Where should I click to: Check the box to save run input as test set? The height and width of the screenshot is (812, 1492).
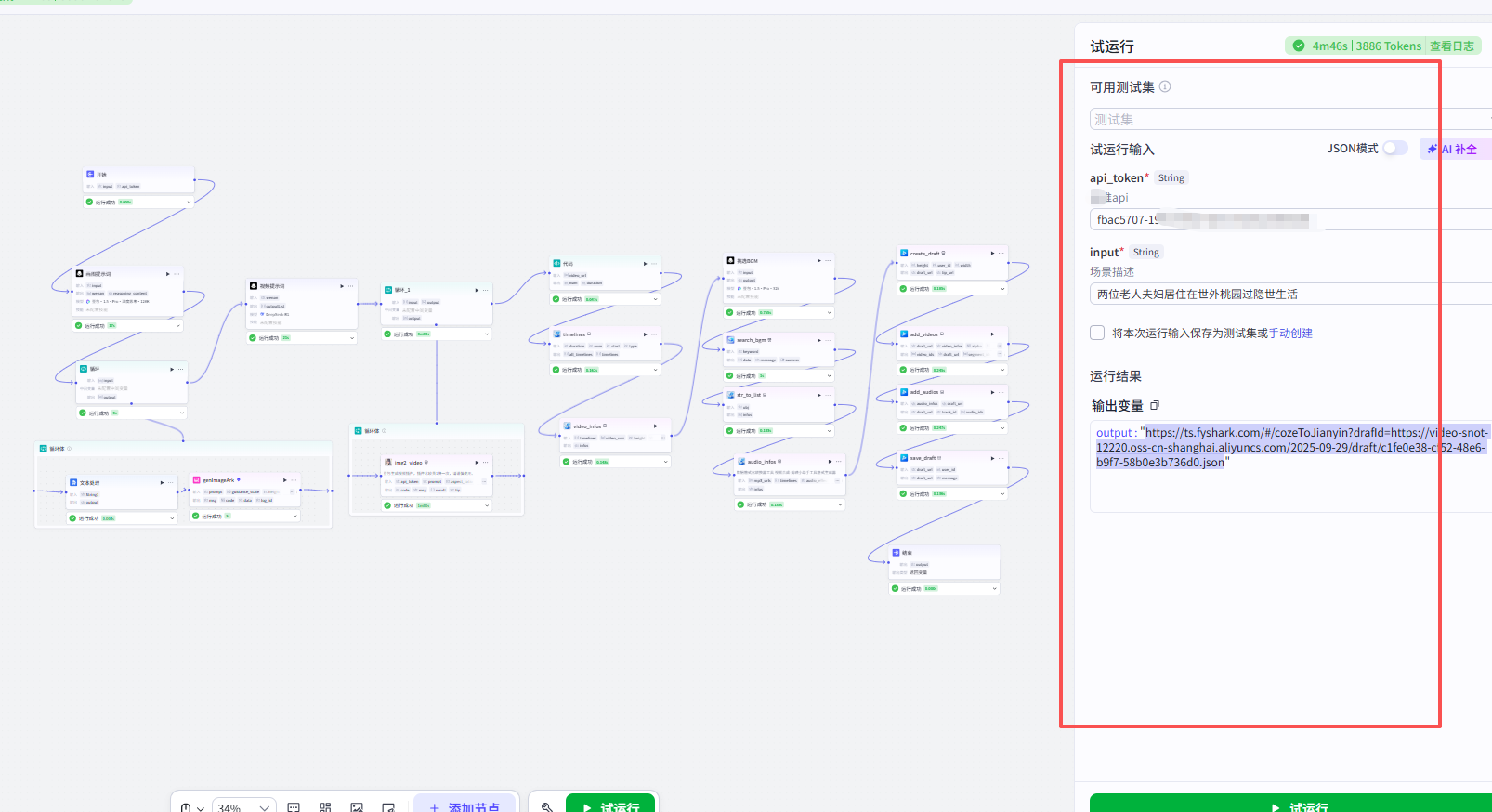(x=1097, y=333)
